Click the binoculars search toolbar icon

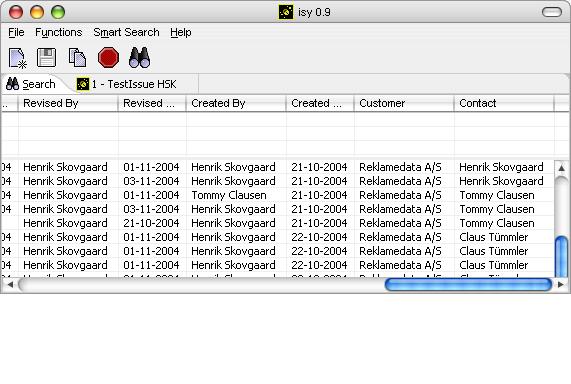point(139,58)
